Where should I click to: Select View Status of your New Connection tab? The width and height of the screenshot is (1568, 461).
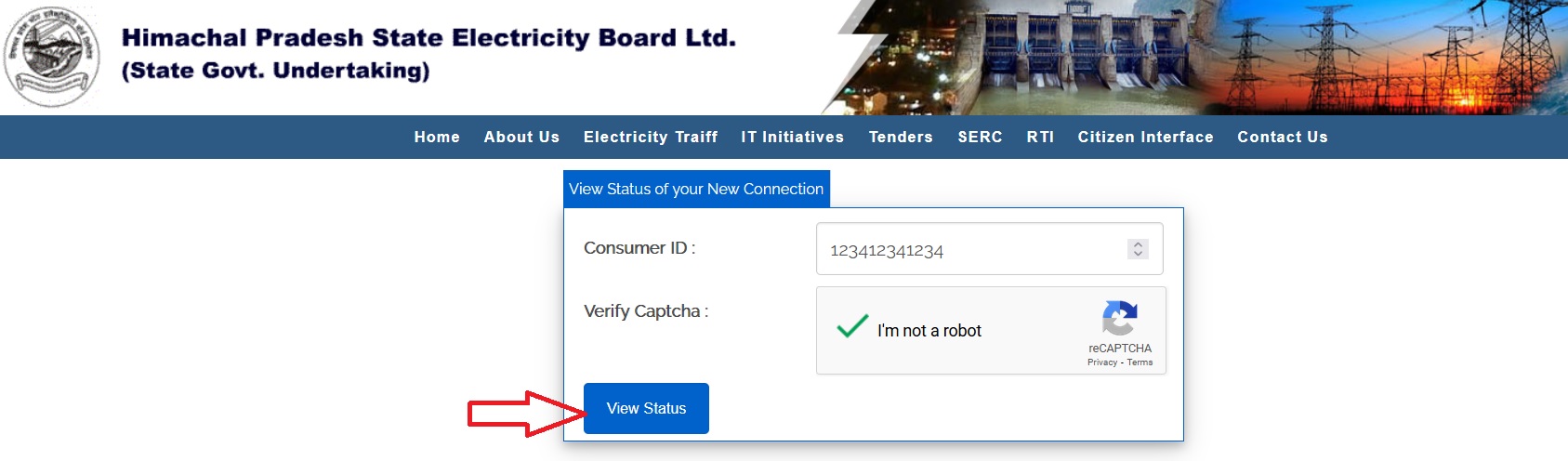click(x=696, y=189)
